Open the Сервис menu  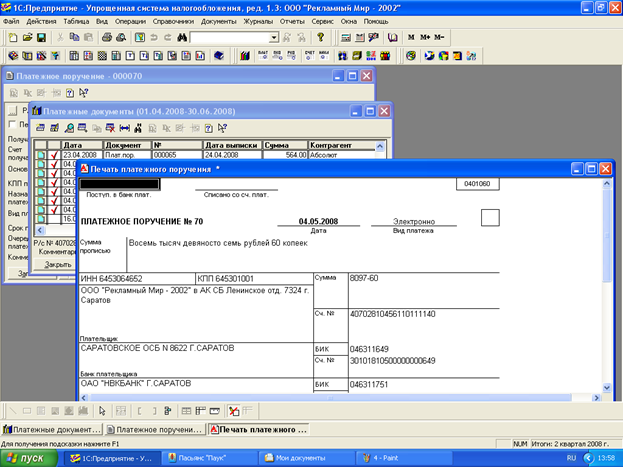coord(323,21)
